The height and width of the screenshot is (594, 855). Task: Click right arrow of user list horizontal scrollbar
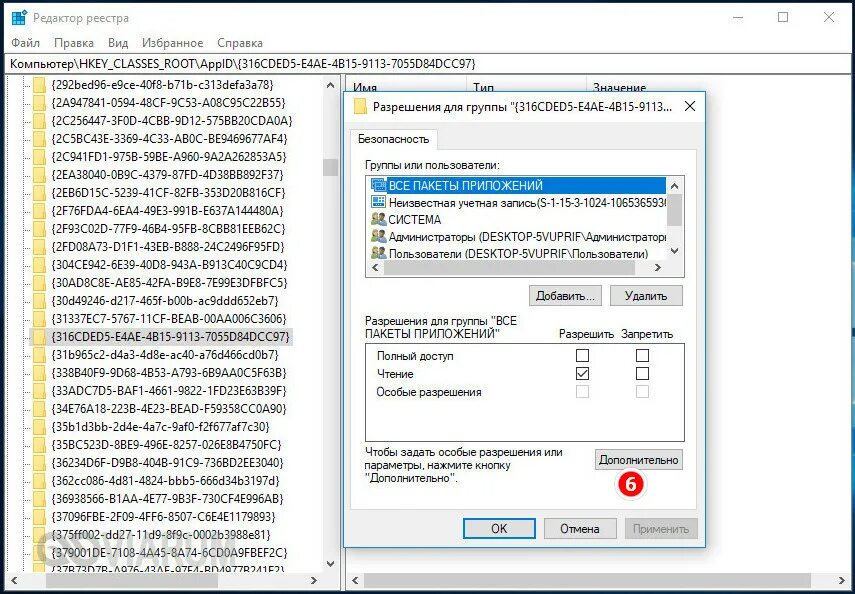click(658, 267)
